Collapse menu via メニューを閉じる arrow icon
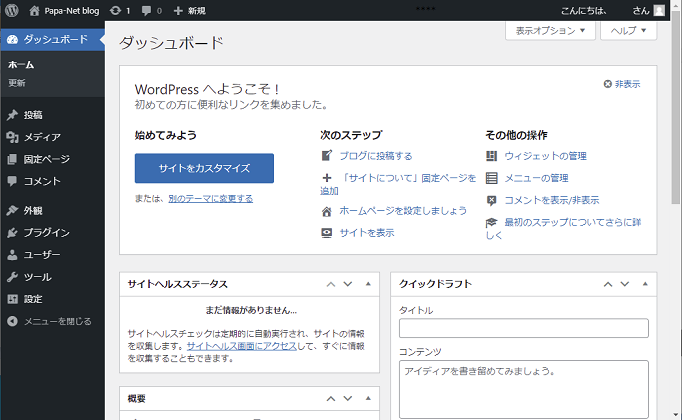 pyautogui.click(x=12, y=321)
